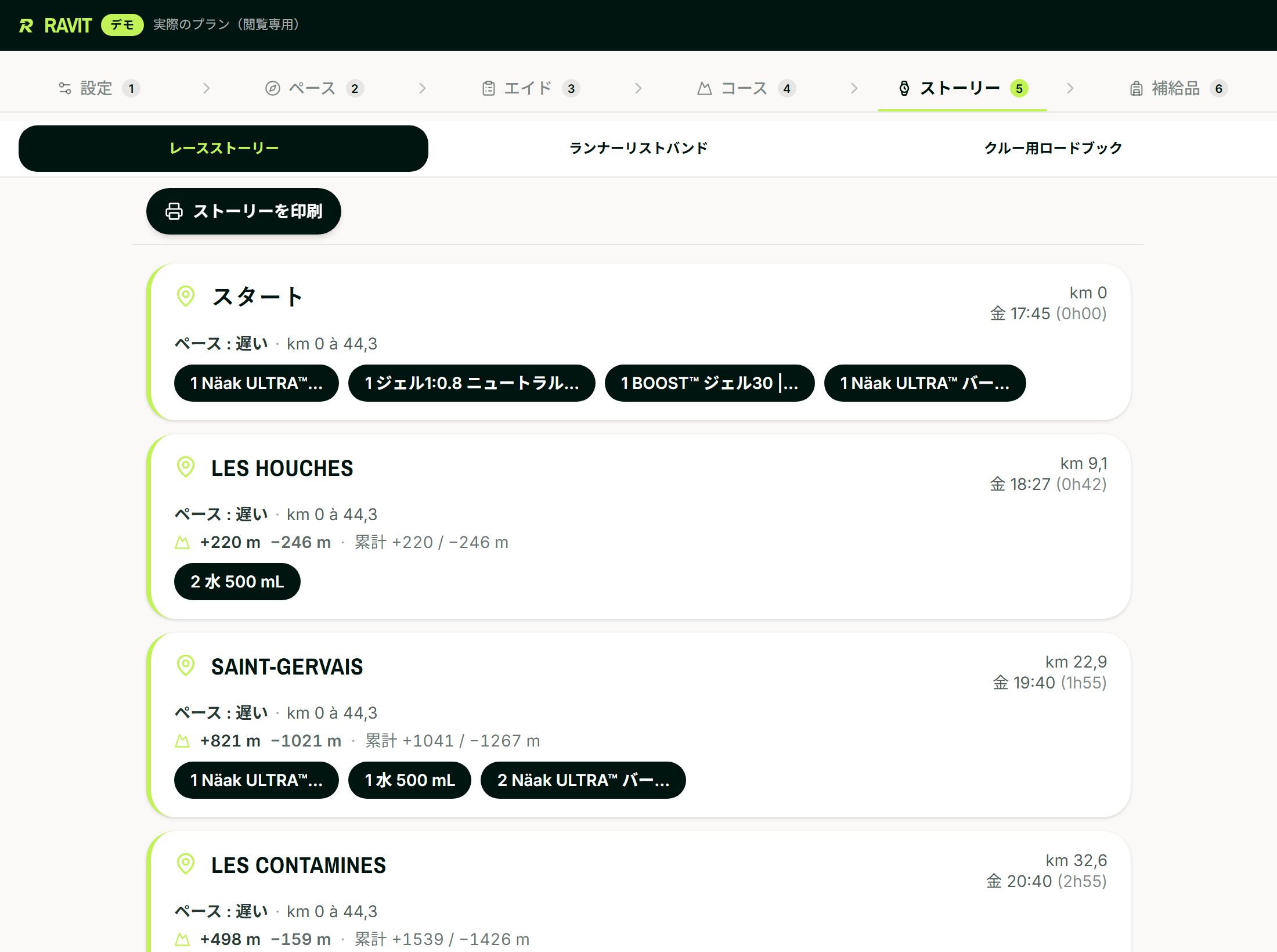Open the 補給品 step tab

coord(1178,88)
